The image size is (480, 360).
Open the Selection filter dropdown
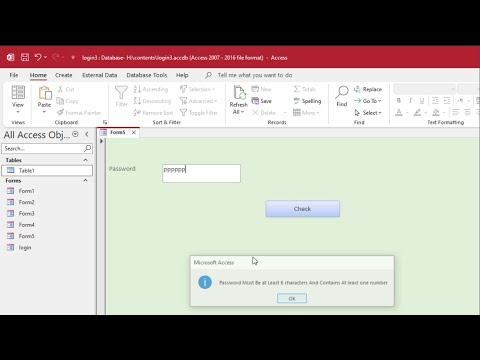(197, 89)
